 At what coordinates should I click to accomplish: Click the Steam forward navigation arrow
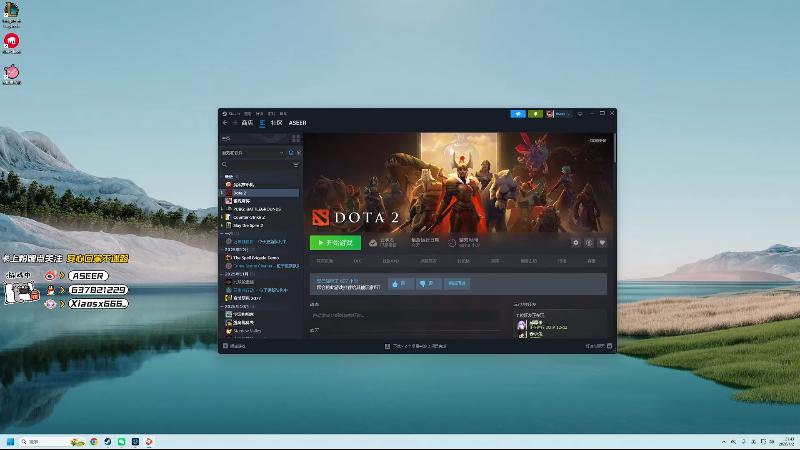coord(235,123)
